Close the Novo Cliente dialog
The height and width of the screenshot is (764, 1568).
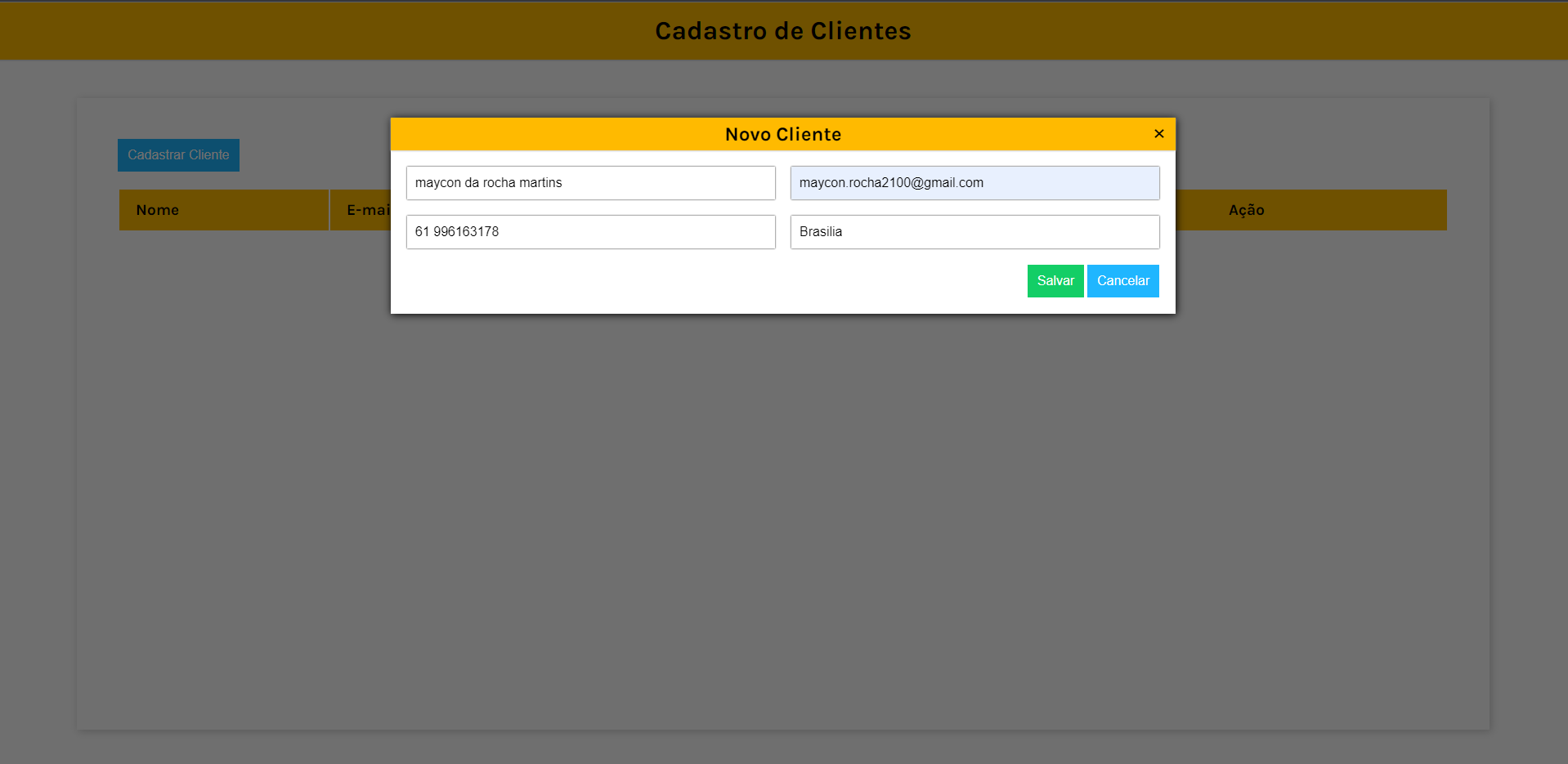[x=1158, y=133]
